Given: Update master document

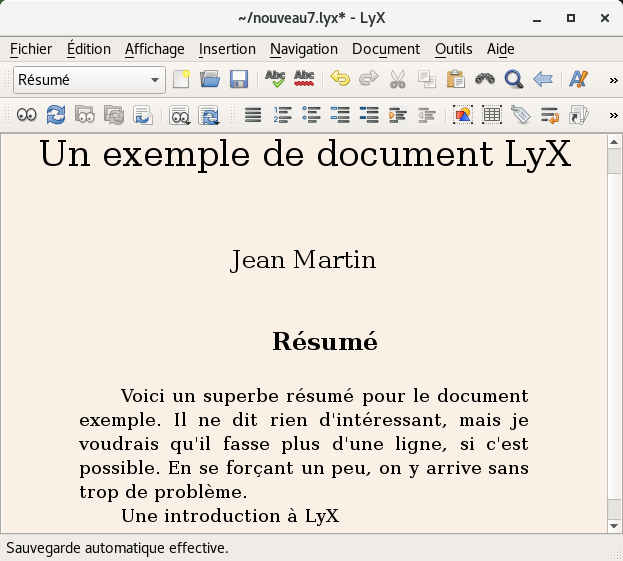Looking at the screenshot, I should point(114,115).
